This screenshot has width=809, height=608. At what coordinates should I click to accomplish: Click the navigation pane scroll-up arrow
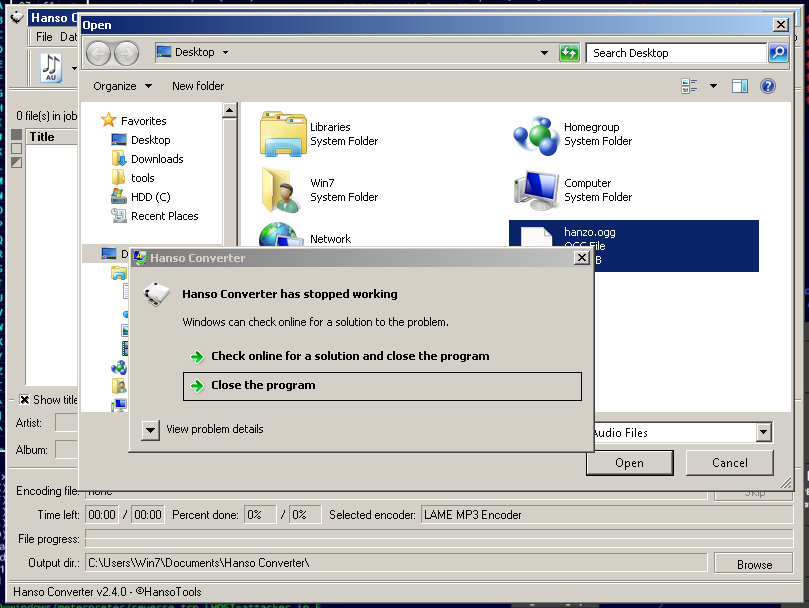pos(229,110)
